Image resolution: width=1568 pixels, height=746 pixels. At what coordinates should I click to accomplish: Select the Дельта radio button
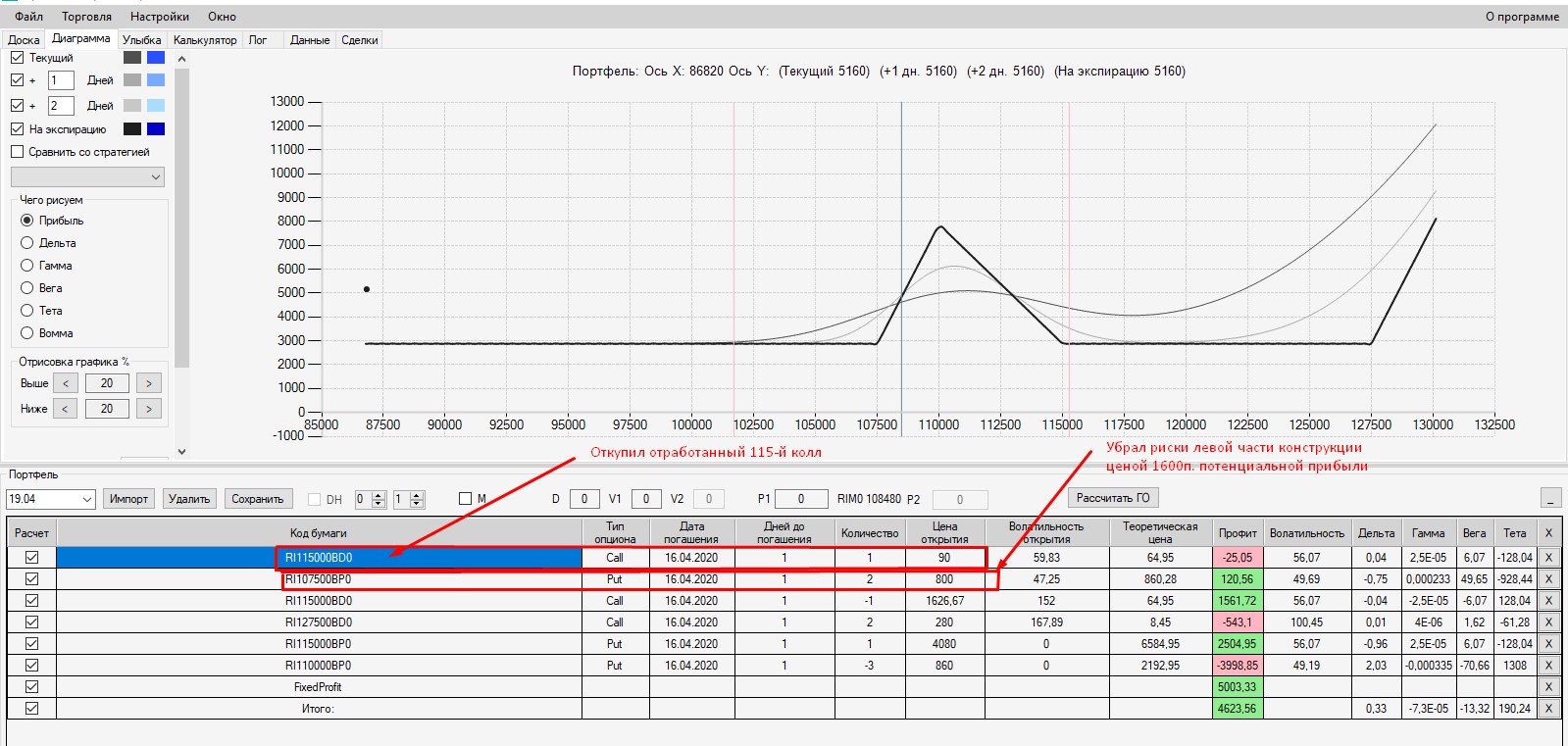(27, 243)
